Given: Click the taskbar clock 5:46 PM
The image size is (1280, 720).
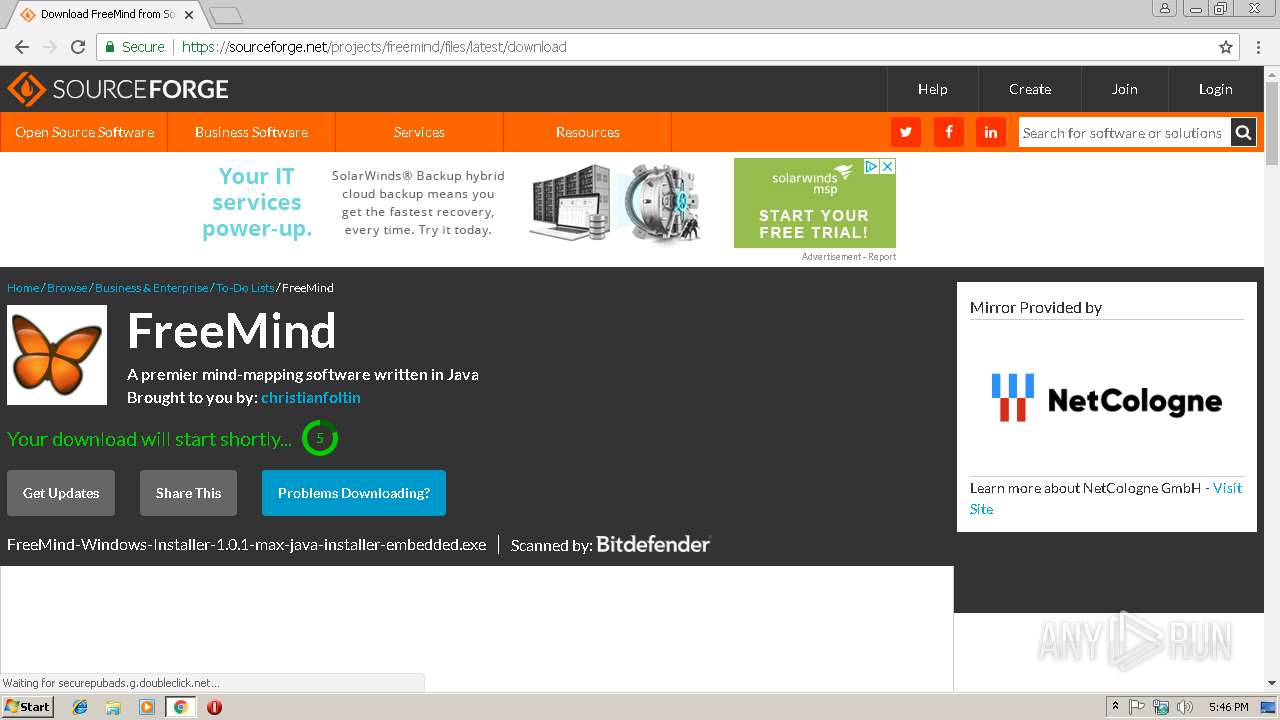Looking at the screenshot, I should (x=1228, y=707).
